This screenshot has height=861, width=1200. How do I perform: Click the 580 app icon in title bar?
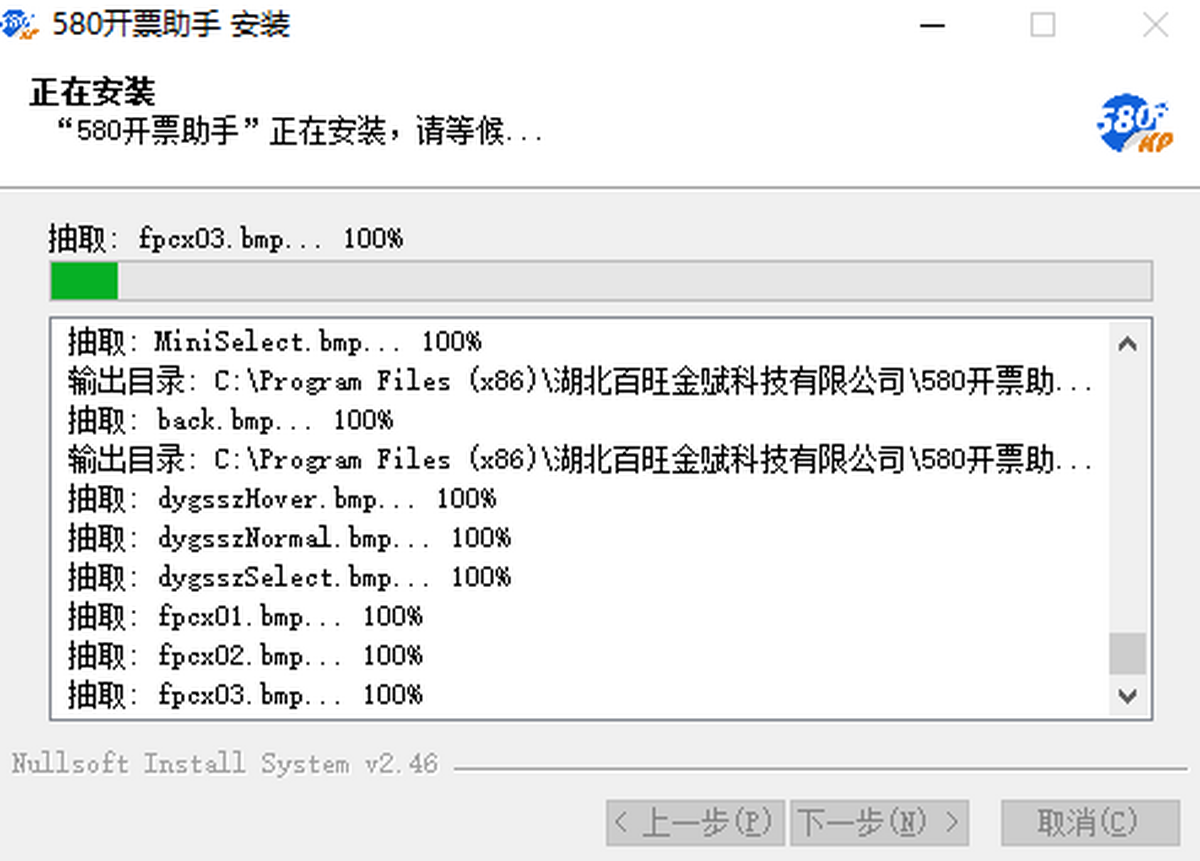20,24
